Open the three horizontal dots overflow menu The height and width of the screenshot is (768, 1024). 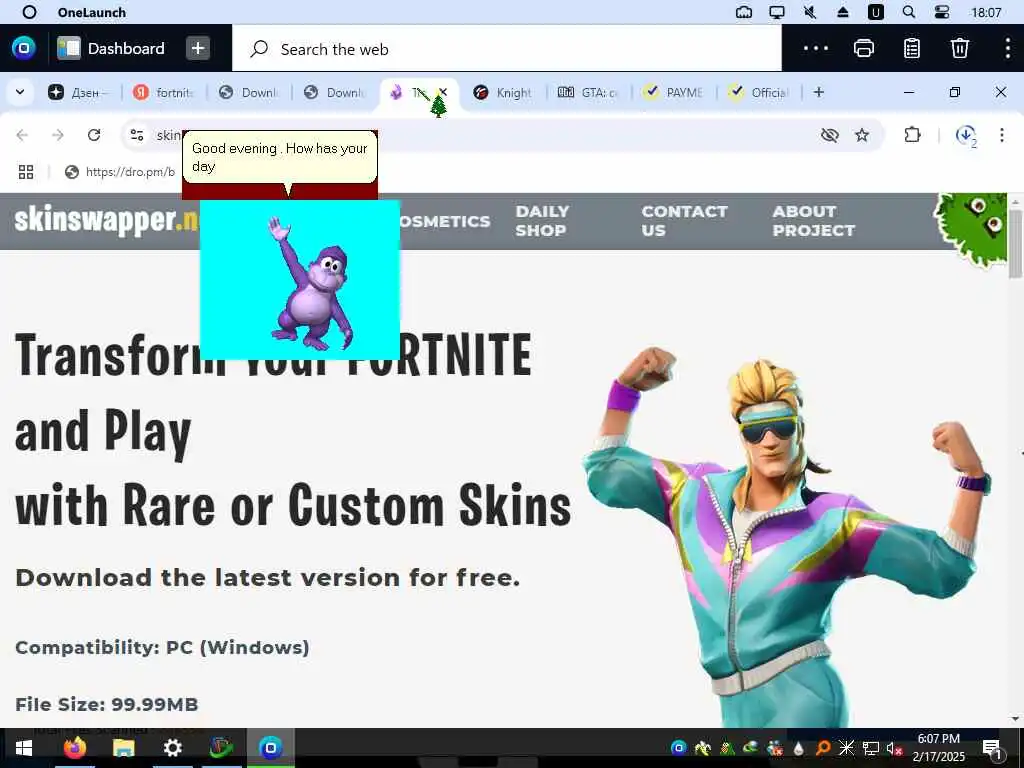(x=816, y=48)
